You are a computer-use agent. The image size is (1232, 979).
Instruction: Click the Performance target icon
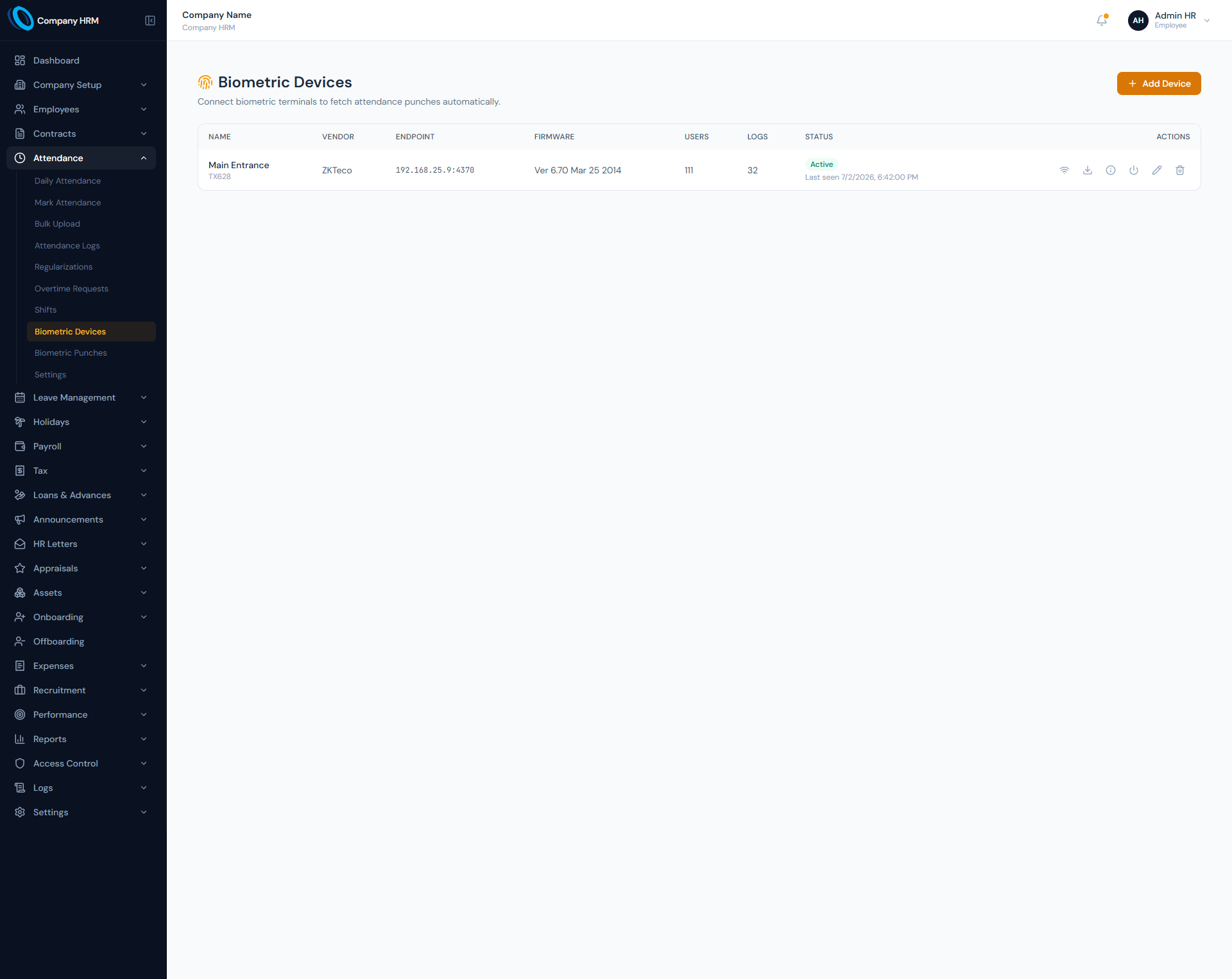(x=20, y=715)
